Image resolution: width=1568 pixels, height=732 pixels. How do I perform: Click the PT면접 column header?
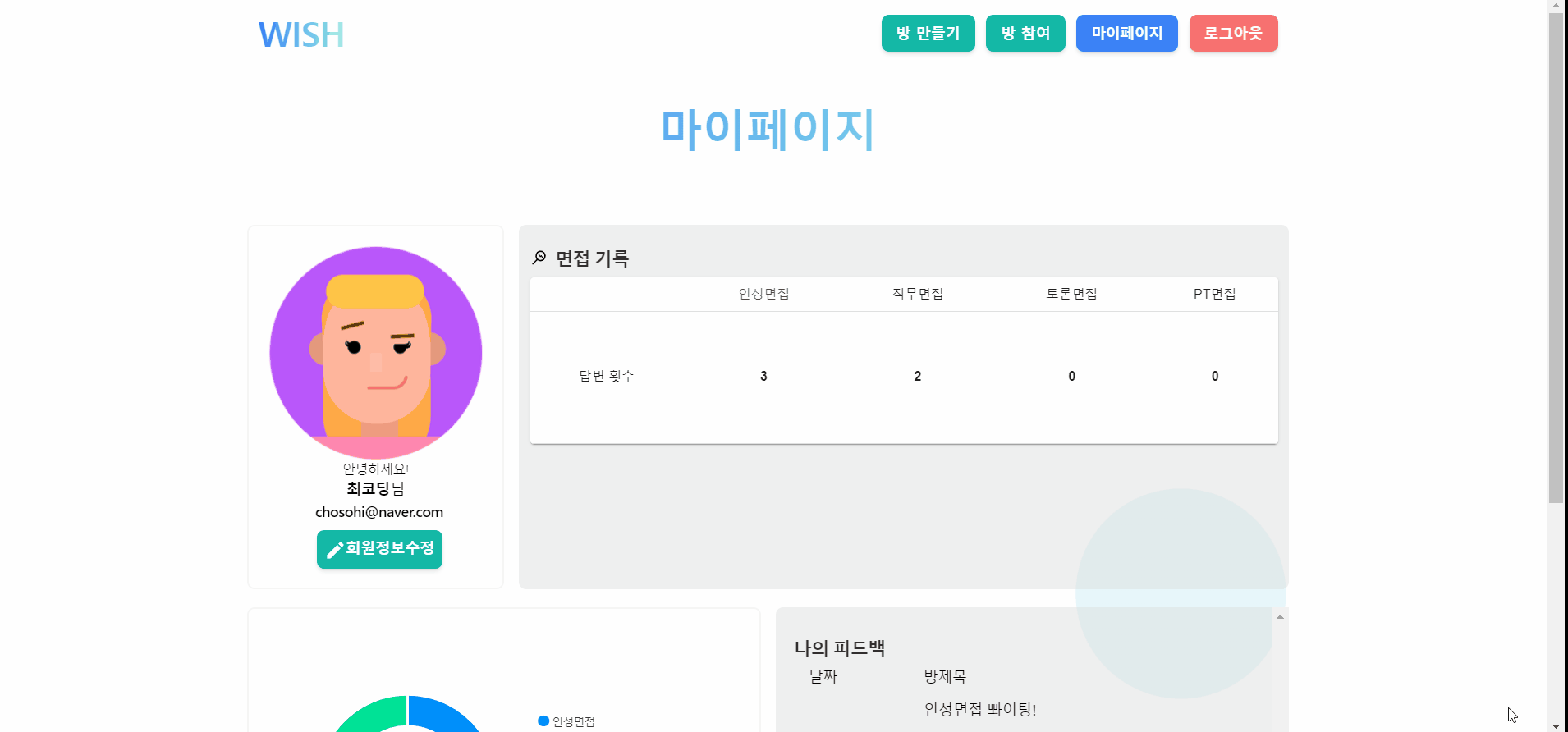[x=1215, y=294]
